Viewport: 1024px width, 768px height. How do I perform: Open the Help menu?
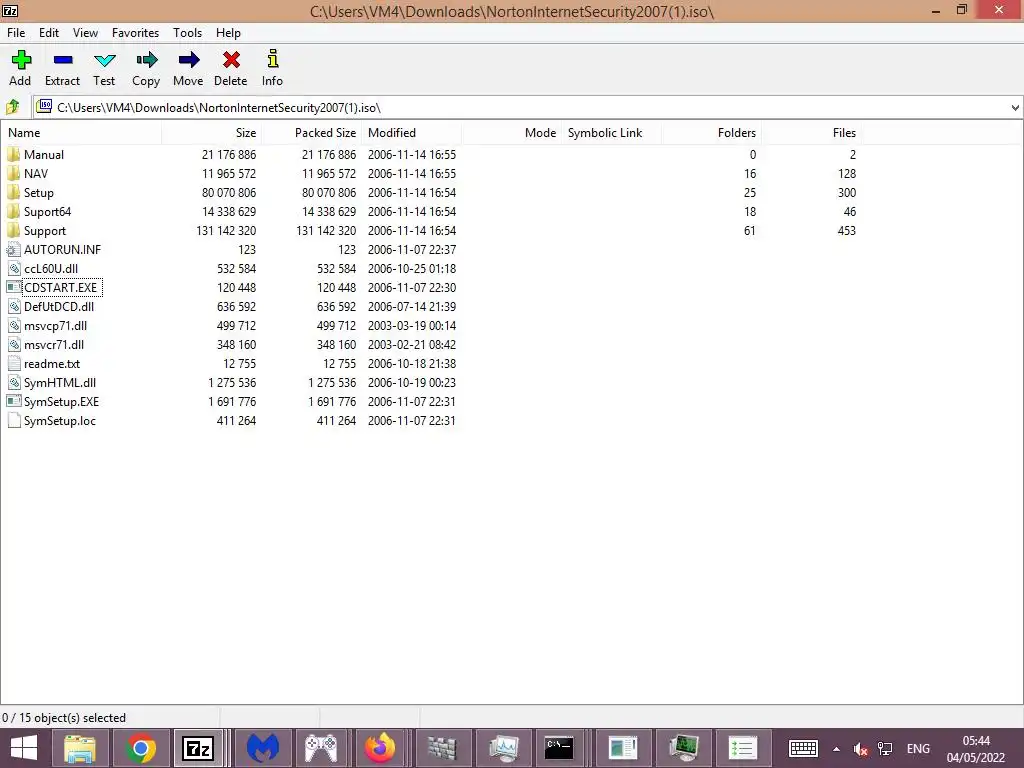(x=229, y=33)
